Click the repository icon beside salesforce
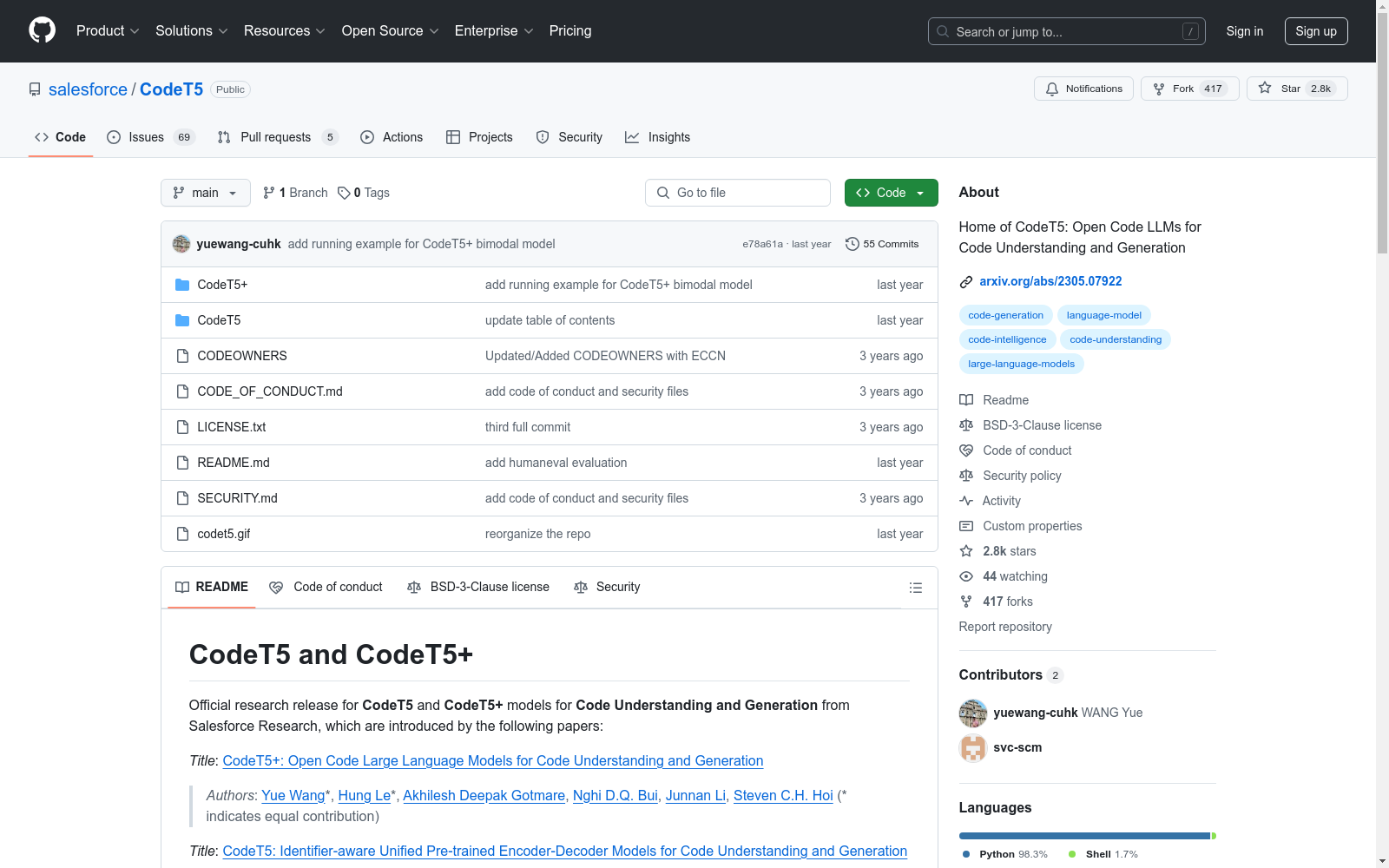 click(35, 89)
